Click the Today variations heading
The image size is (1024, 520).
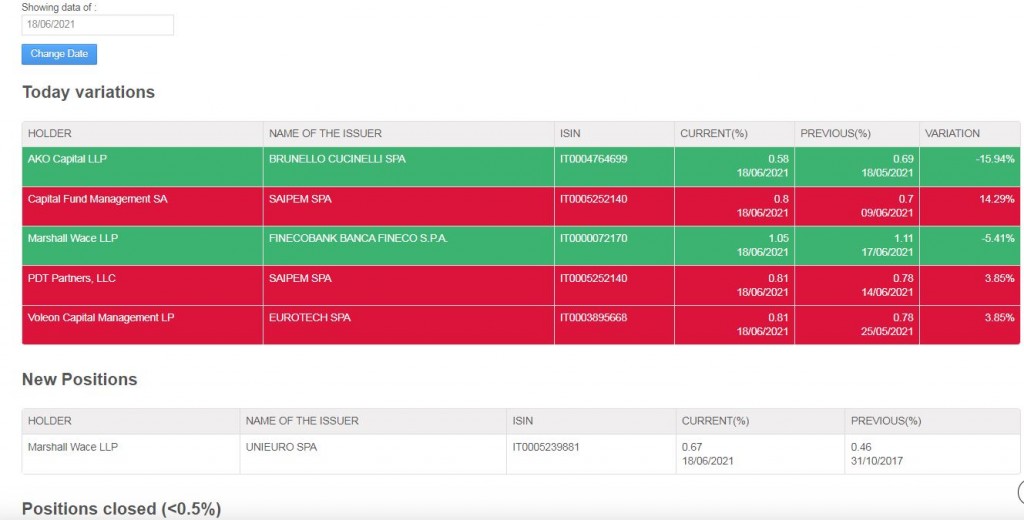click(88, 92)
